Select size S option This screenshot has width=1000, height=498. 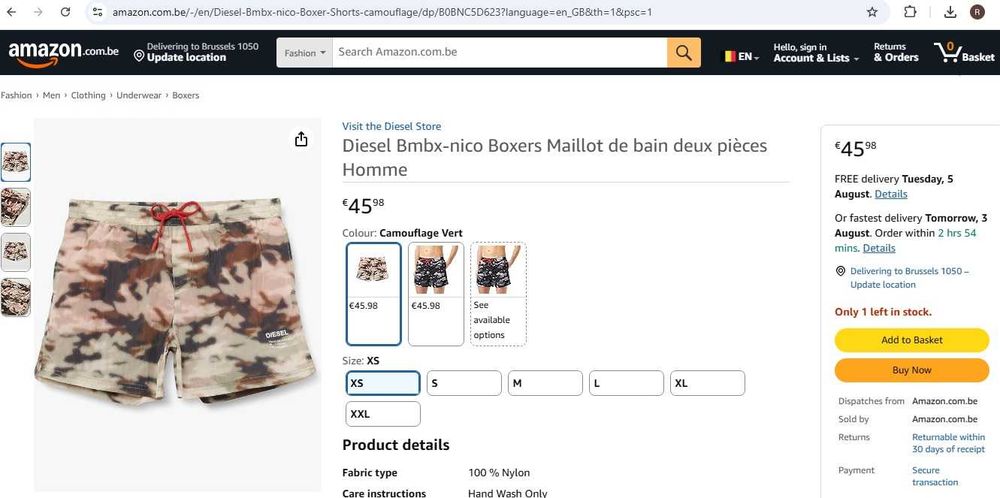(x=464, y=383)
